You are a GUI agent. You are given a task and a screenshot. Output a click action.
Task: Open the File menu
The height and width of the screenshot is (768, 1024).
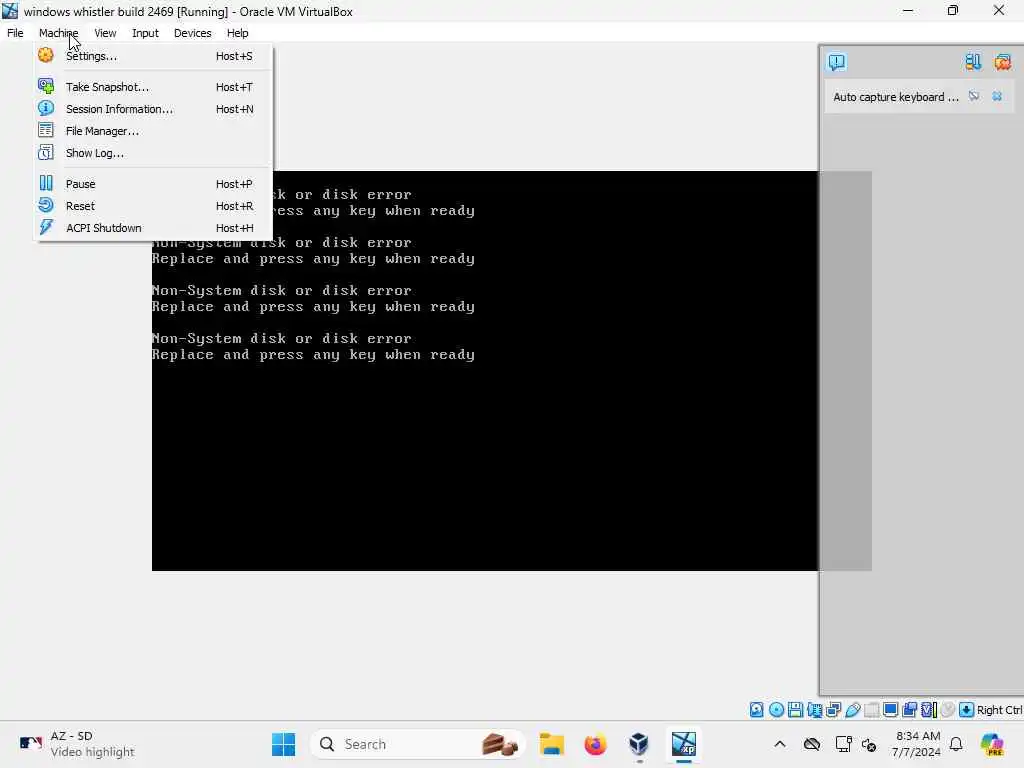pos(15,33)
